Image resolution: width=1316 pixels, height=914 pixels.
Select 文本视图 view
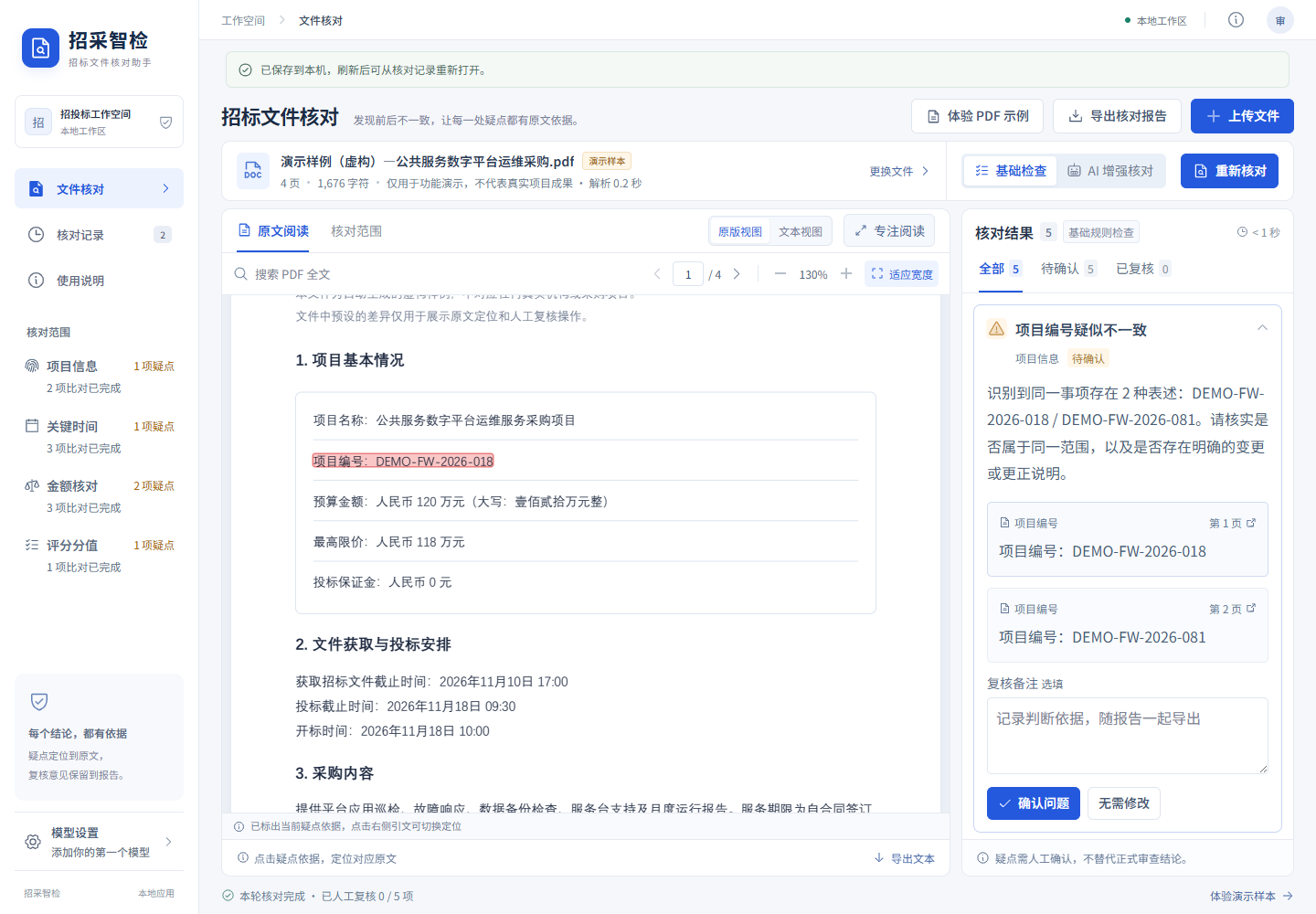tap(801, 231)
